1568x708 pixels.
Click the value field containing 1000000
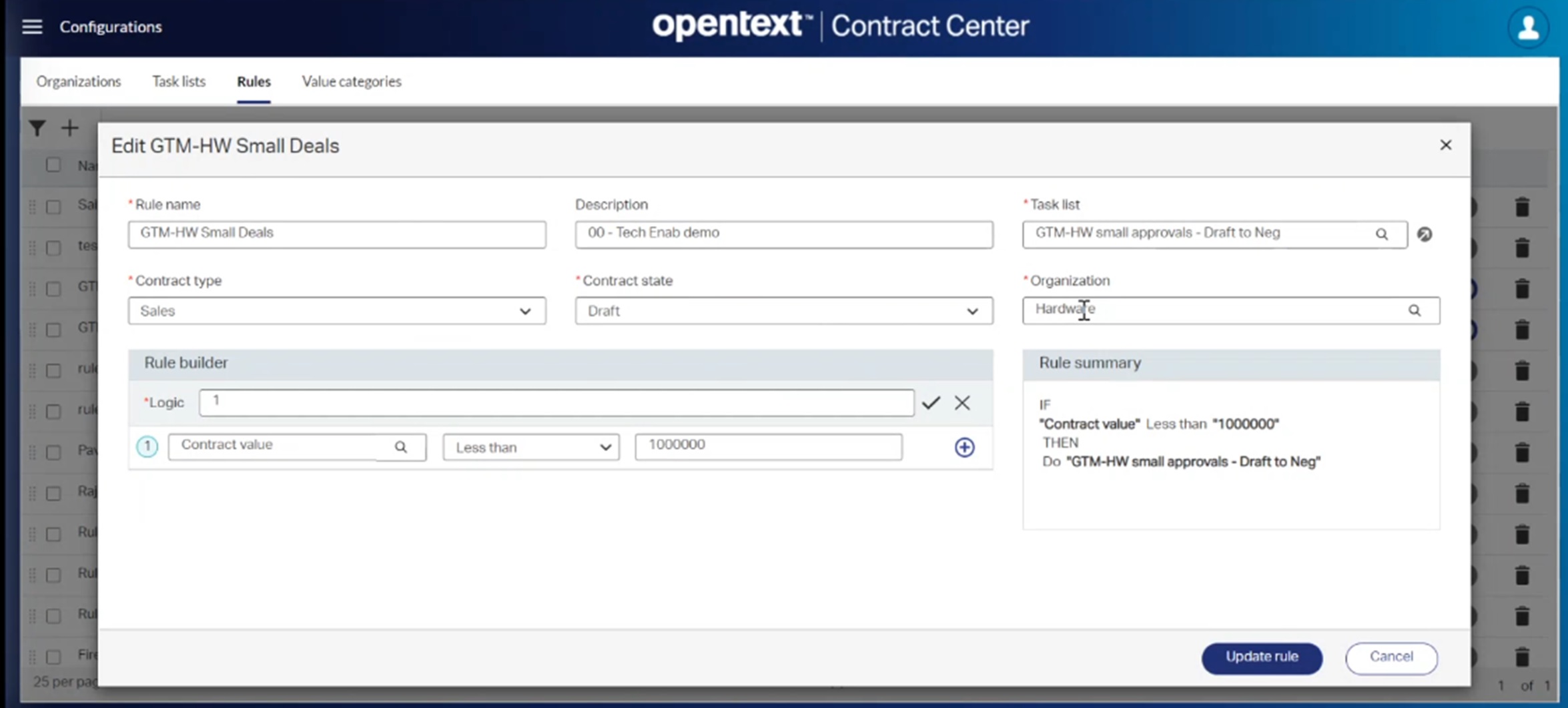click(x=769, y=447)
